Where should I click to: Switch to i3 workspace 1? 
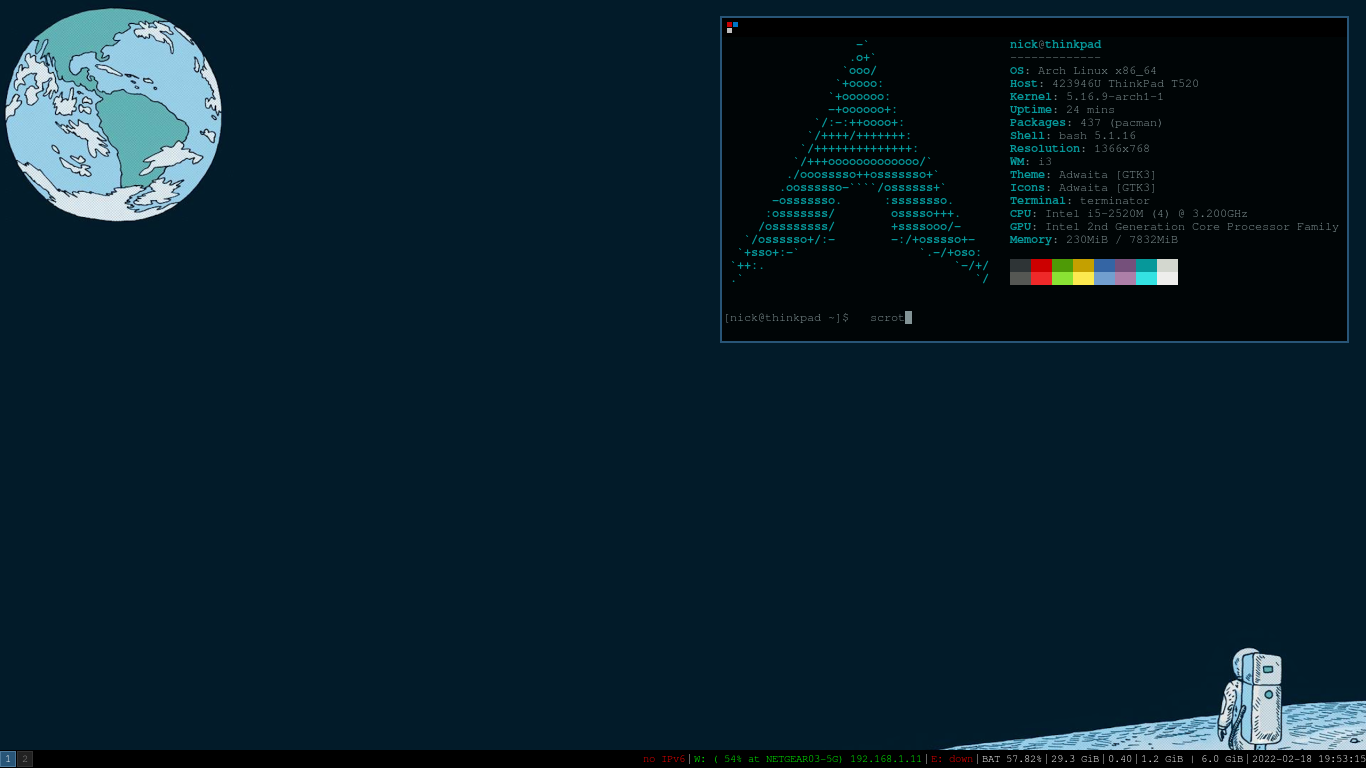8,759
